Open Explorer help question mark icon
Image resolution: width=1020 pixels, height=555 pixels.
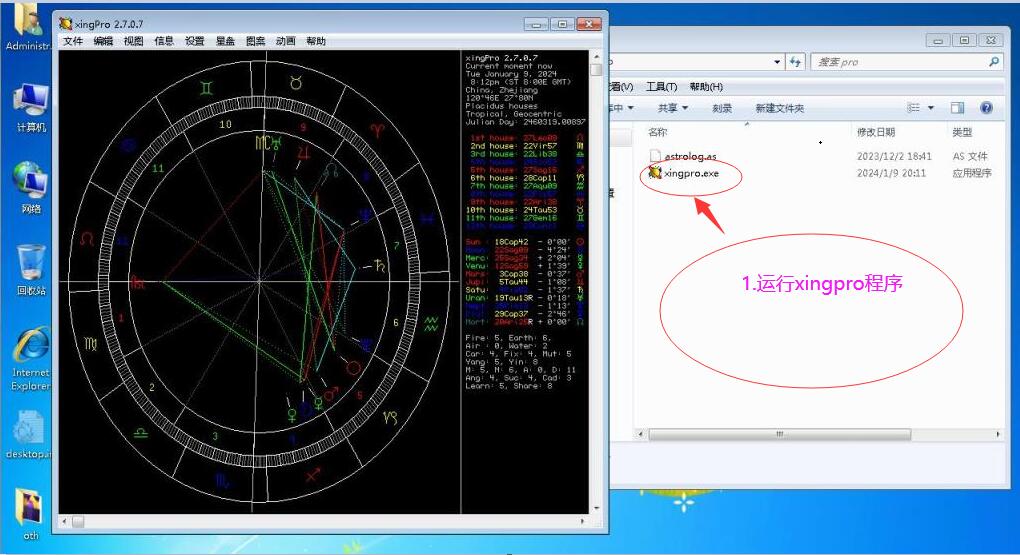[x=986, y=108]
